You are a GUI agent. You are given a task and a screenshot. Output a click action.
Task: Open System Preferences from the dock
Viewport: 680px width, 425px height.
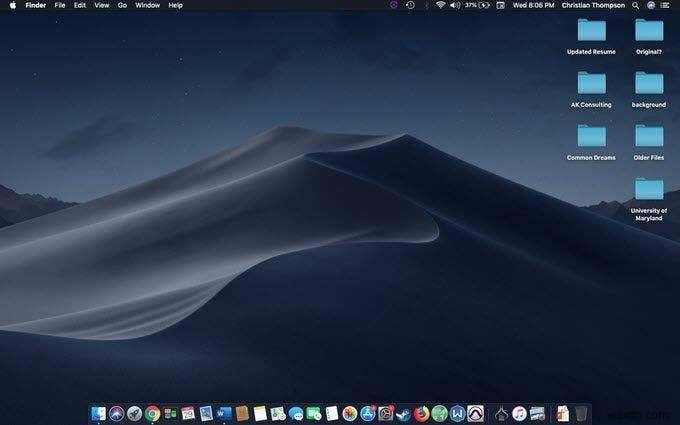click(x=386, y=414)
